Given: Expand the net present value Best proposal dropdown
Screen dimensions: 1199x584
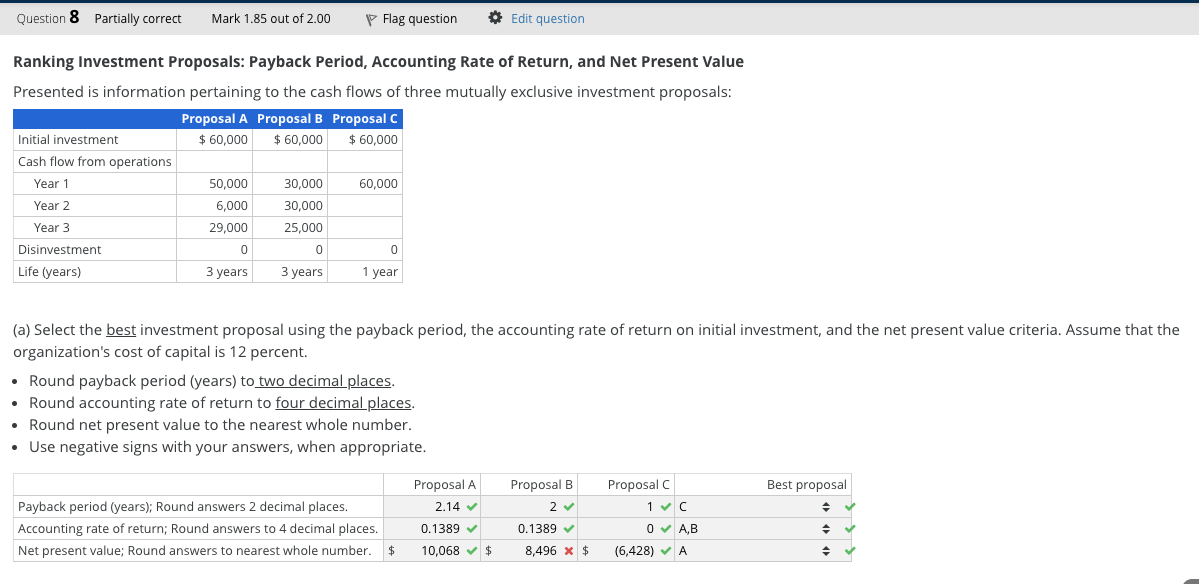Looking at the screenshot, I should (x=762, y=550).
